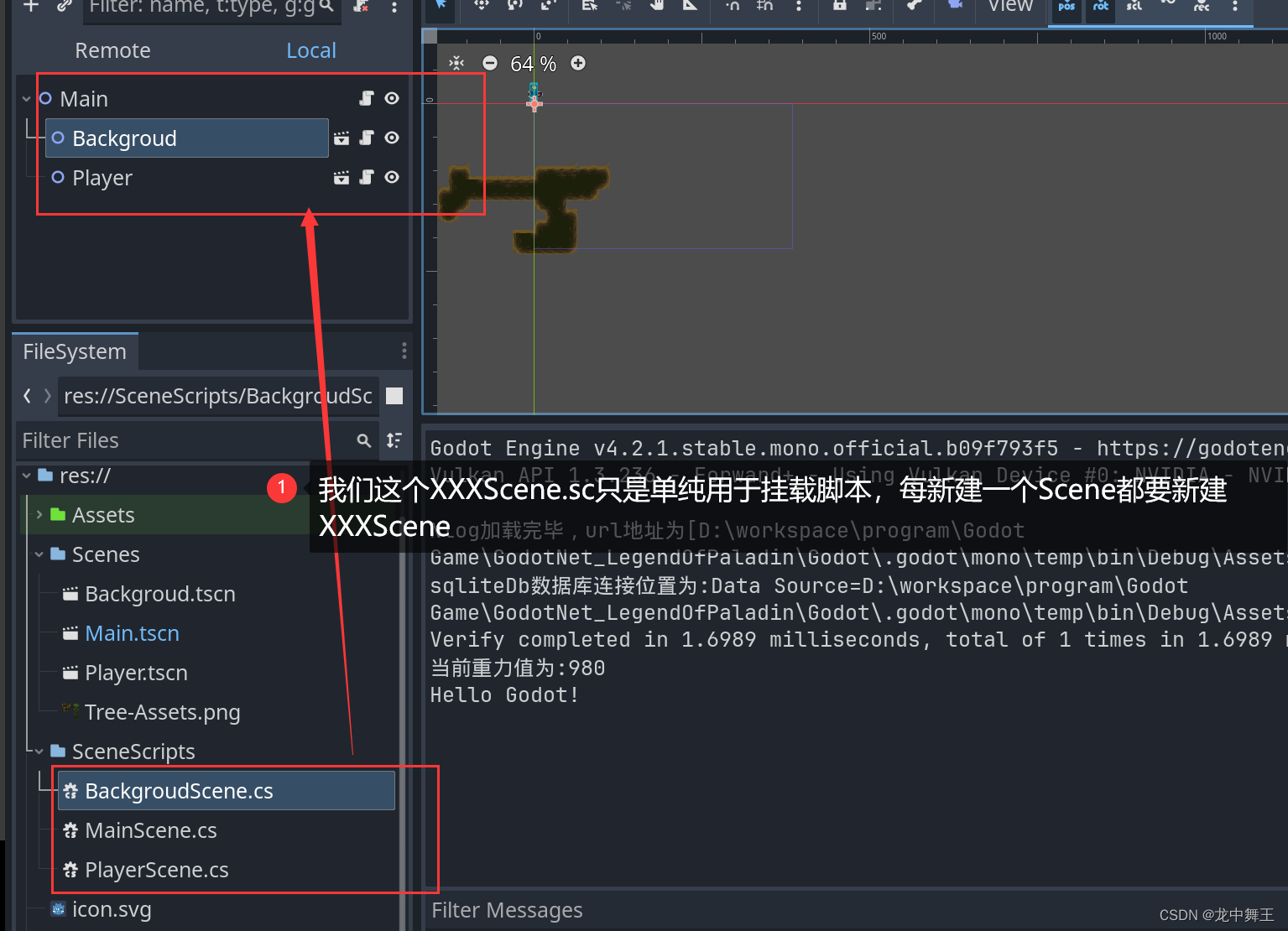Screen dimensions: 1288x931
Task: Switch to the Local scene tree tab
Action: coord(311,50)
